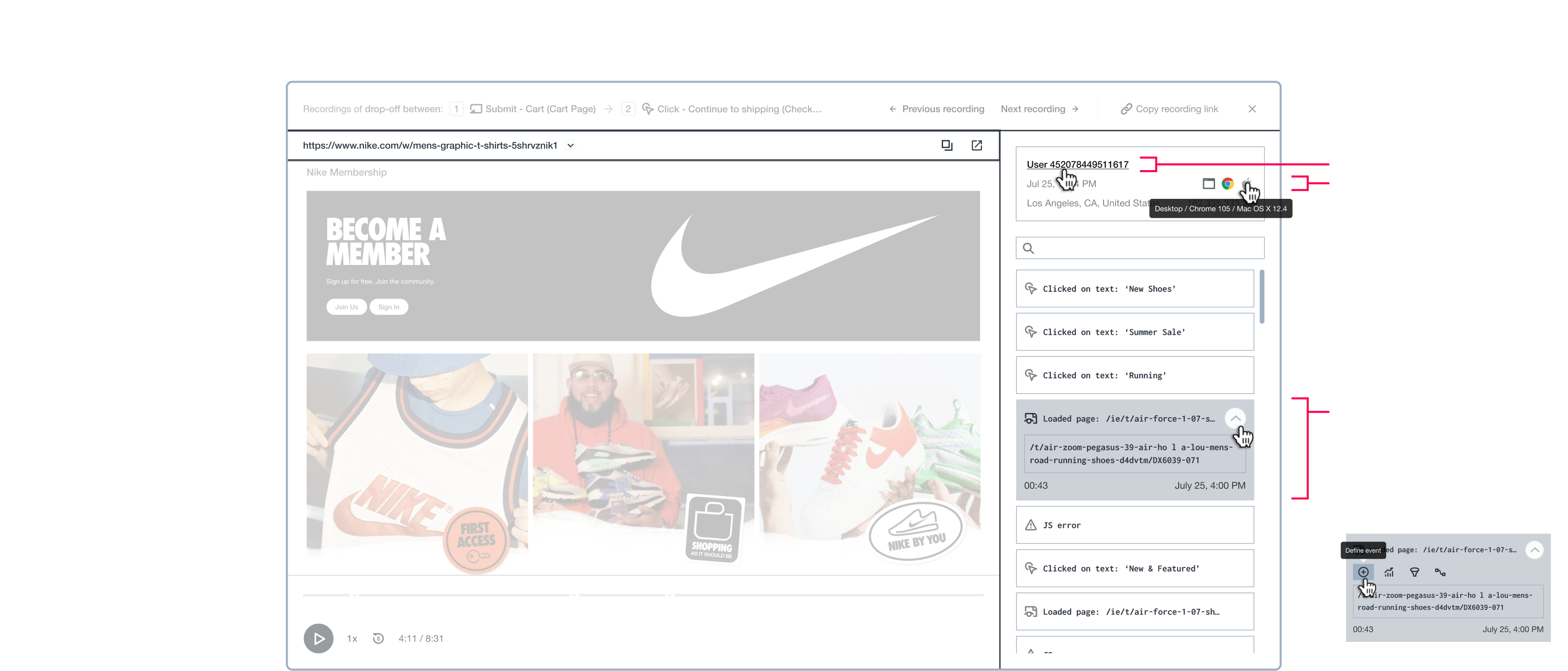Collapse the Loaded page event in the enlarged inset
Screen dimensions: 1568x671
tap(1534, 550)
